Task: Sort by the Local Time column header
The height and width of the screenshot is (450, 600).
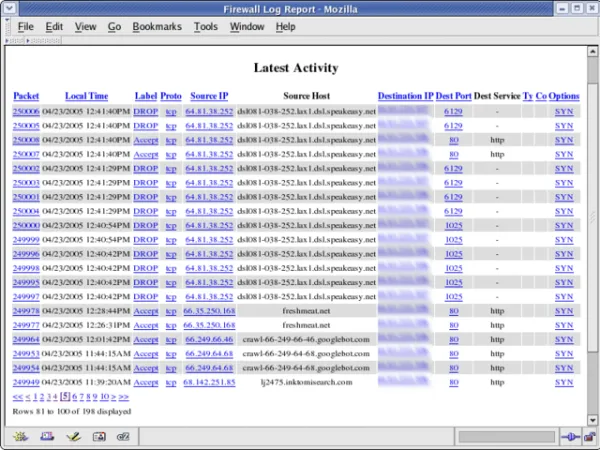Action: 86,96
